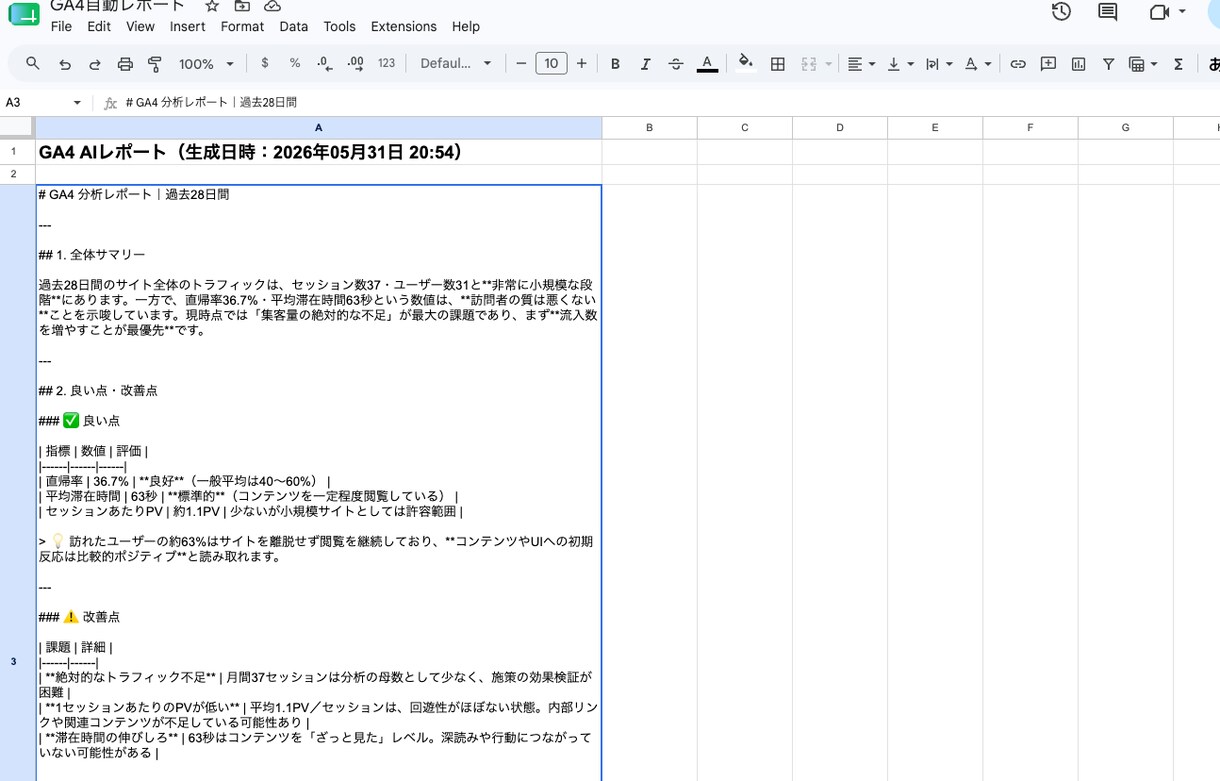
Task: Undo the last action
Action: (x=65, y=64)
